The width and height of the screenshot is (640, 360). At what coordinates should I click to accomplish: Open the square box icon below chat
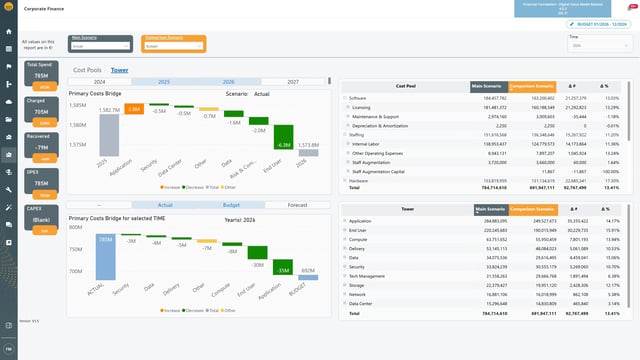[9, 242]
